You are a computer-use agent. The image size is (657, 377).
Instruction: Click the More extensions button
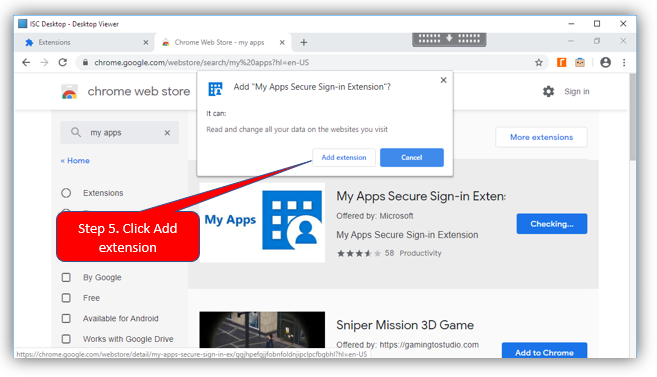pyautogui.click(x=541, y=137)
